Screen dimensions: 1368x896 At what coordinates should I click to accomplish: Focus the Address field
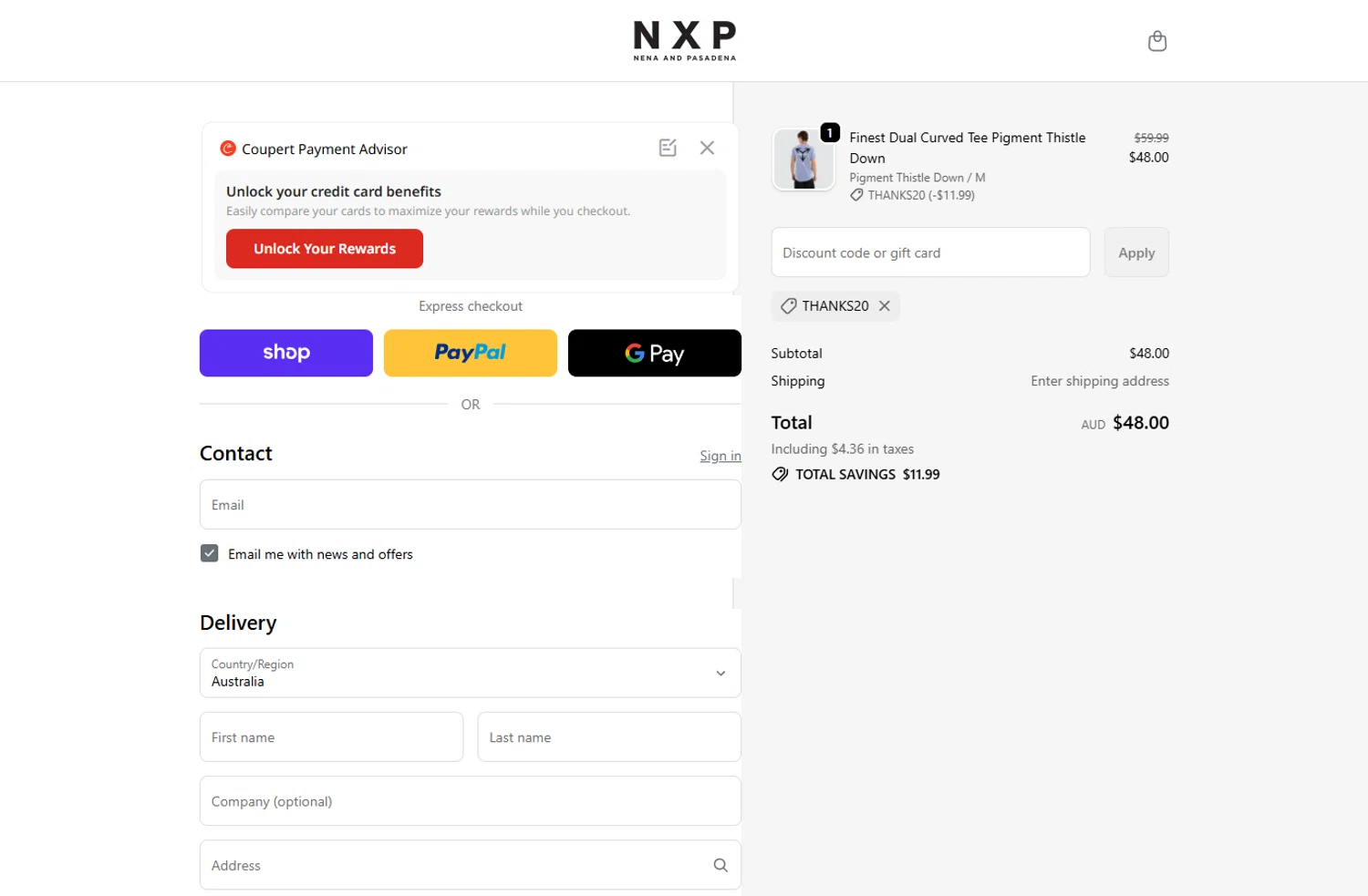pos(471,864)
